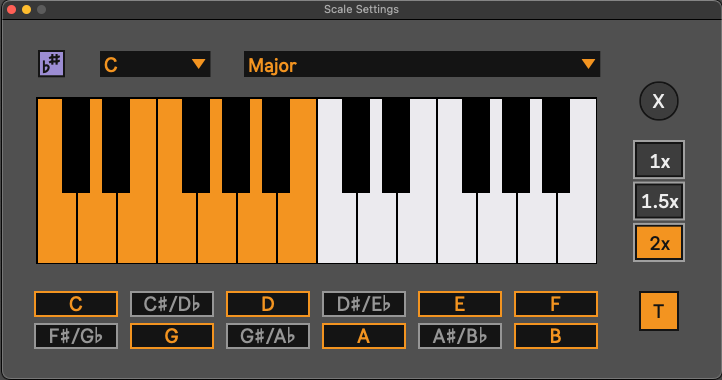Select the 2x zoom size
The width and height of the screenshot is (722, 380).
point(659,243)
